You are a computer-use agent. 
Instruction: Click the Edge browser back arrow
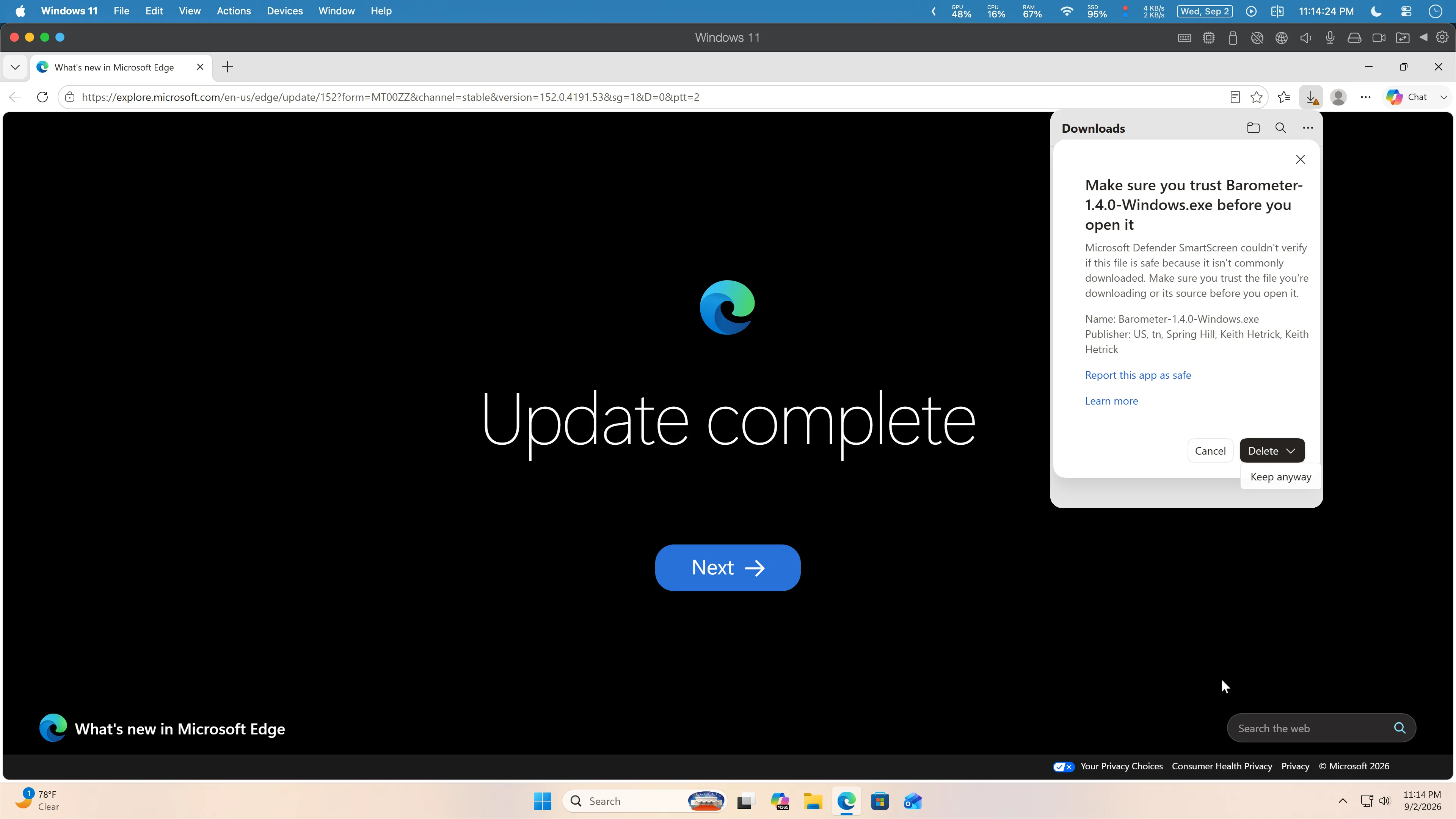15,97
